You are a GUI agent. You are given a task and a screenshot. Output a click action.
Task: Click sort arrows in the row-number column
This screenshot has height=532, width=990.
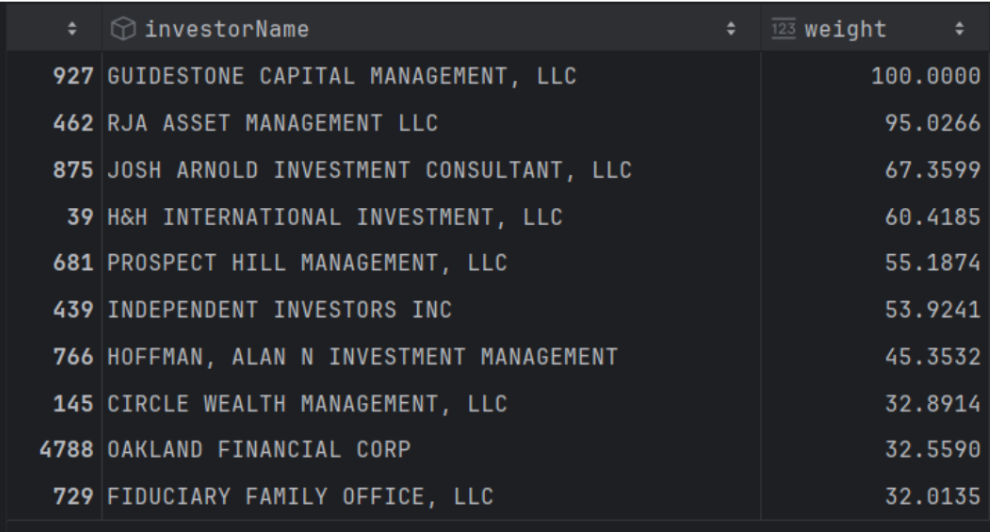click(x=71, y=30)
